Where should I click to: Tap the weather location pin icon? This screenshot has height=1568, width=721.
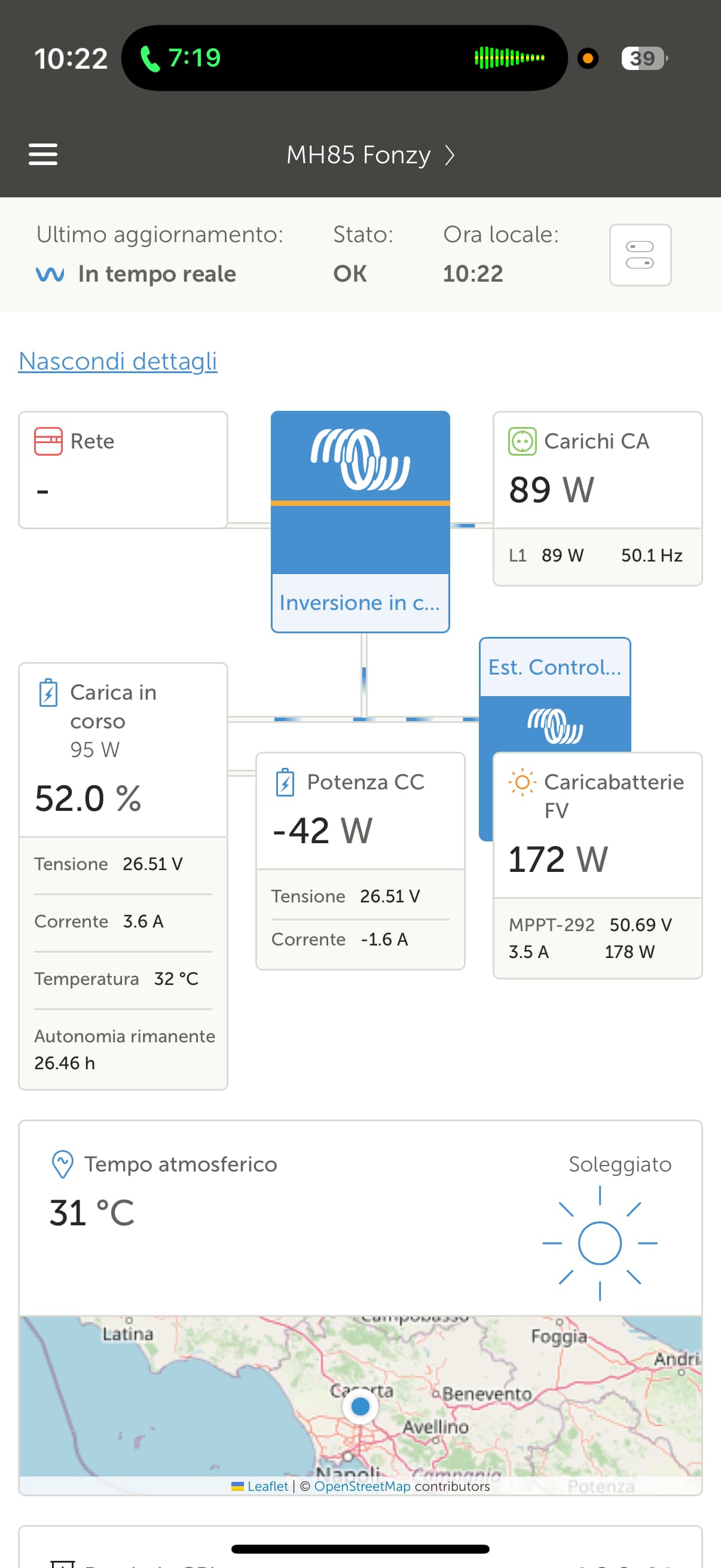click(63, 1164)
